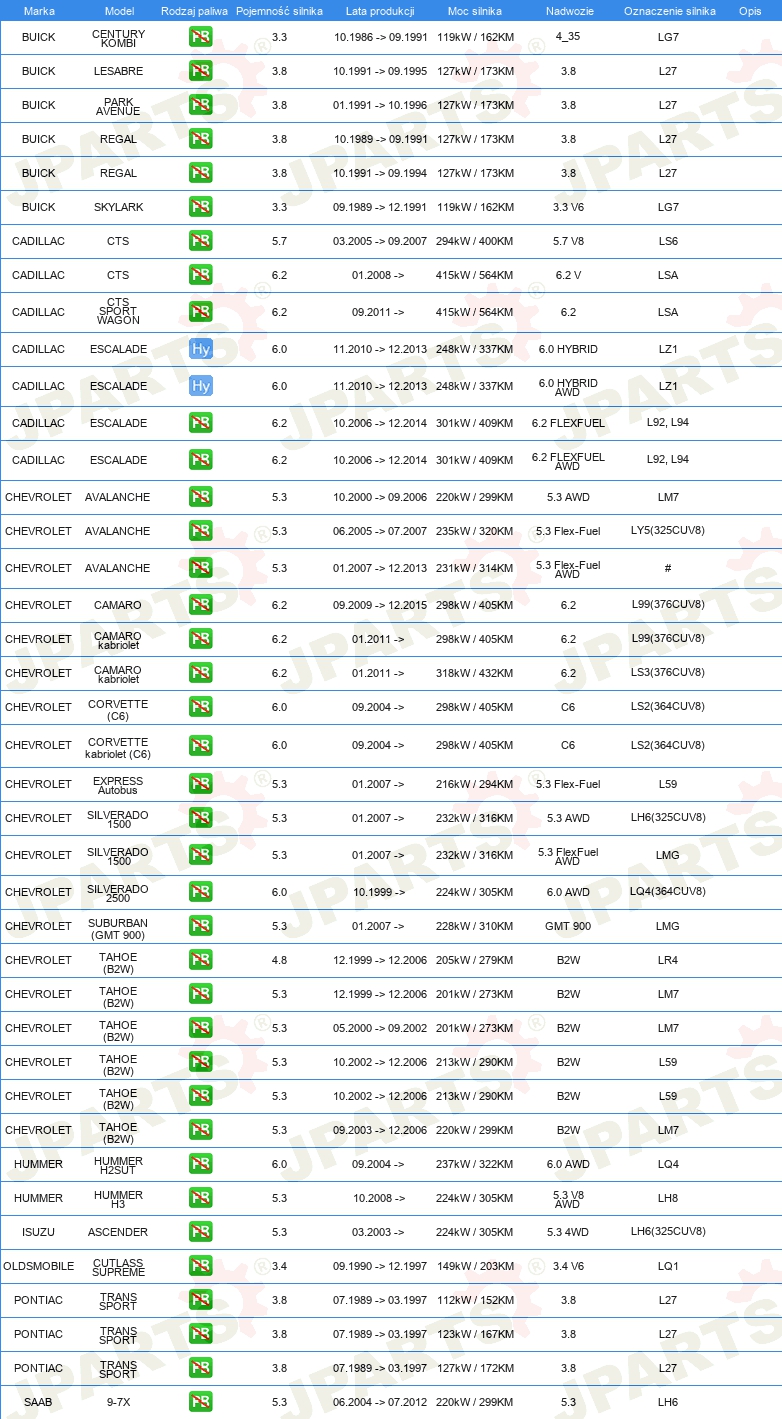Click the fuel icon in the BUICK SKYLARK row
The height and width of the screenshot is (1419, 782).
[x=201, y=207]
